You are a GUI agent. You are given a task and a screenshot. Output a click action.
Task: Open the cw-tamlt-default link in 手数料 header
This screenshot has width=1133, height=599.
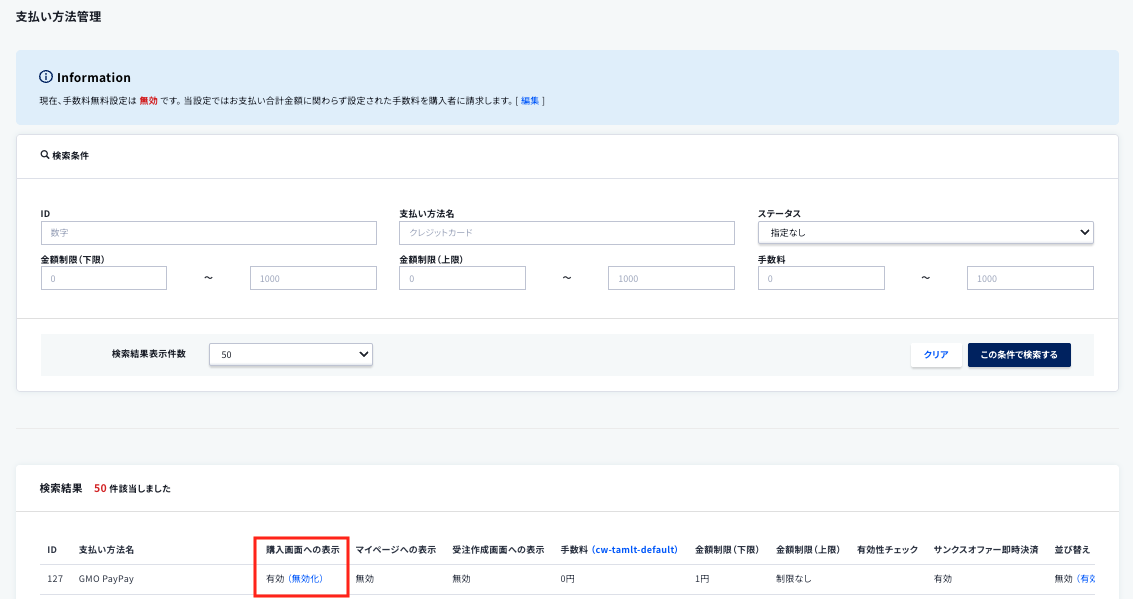(634, 550)
